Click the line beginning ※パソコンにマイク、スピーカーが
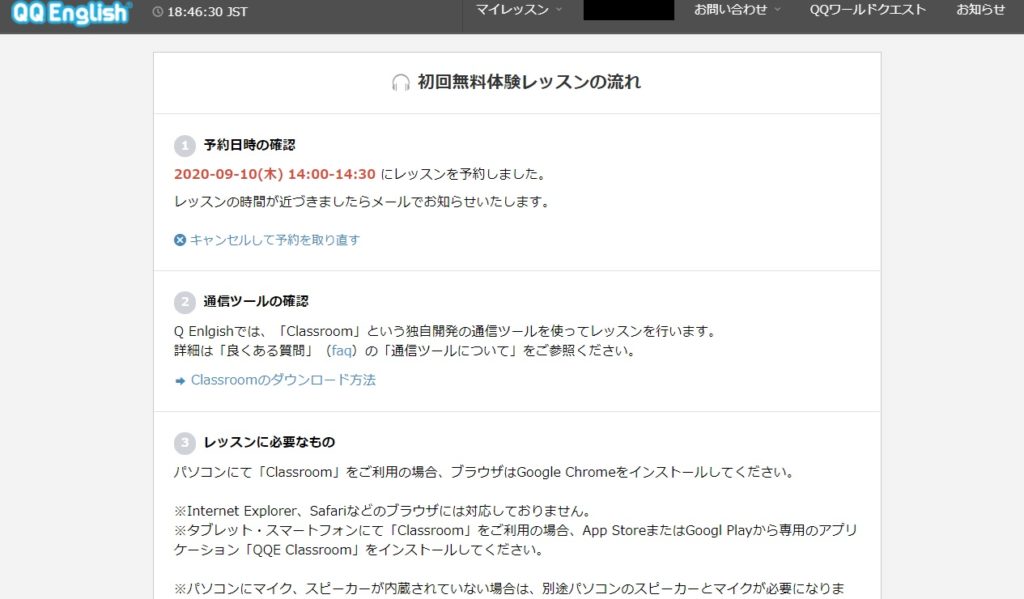Image resolution: width=1024 pixels, height=599 pixels. 509,589
